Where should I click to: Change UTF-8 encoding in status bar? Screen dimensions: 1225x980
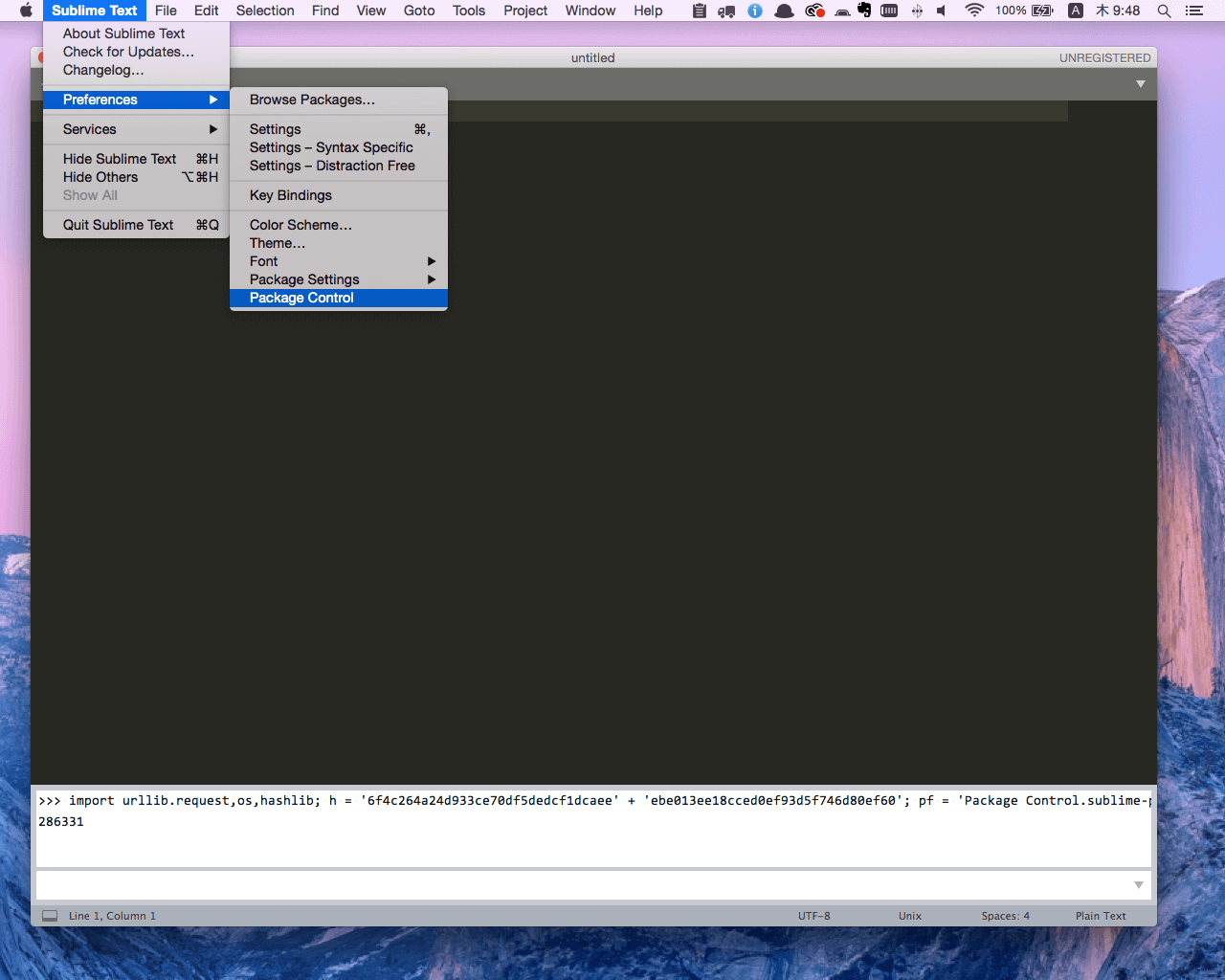click(x=814, y=916)
